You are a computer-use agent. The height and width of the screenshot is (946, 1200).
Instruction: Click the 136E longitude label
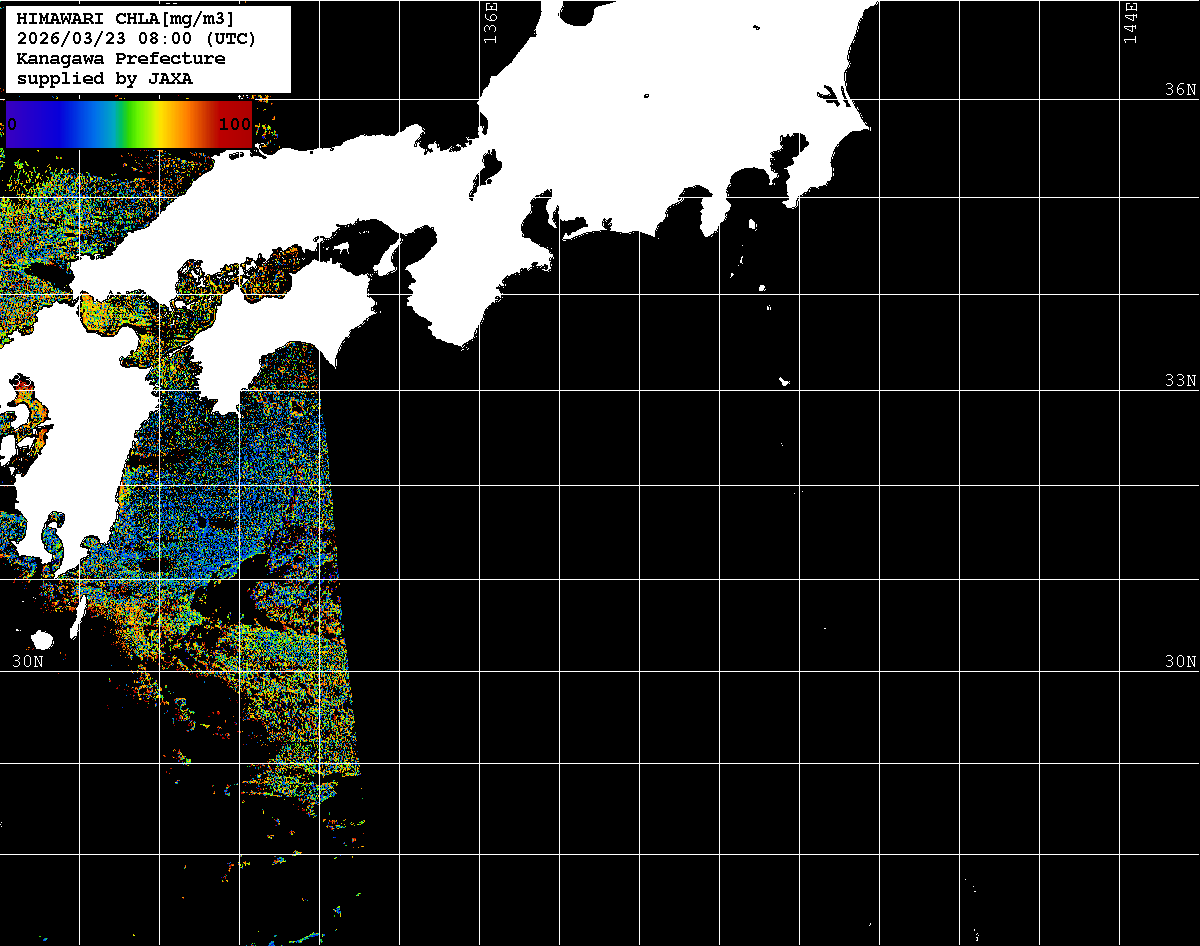pos(490,22)
